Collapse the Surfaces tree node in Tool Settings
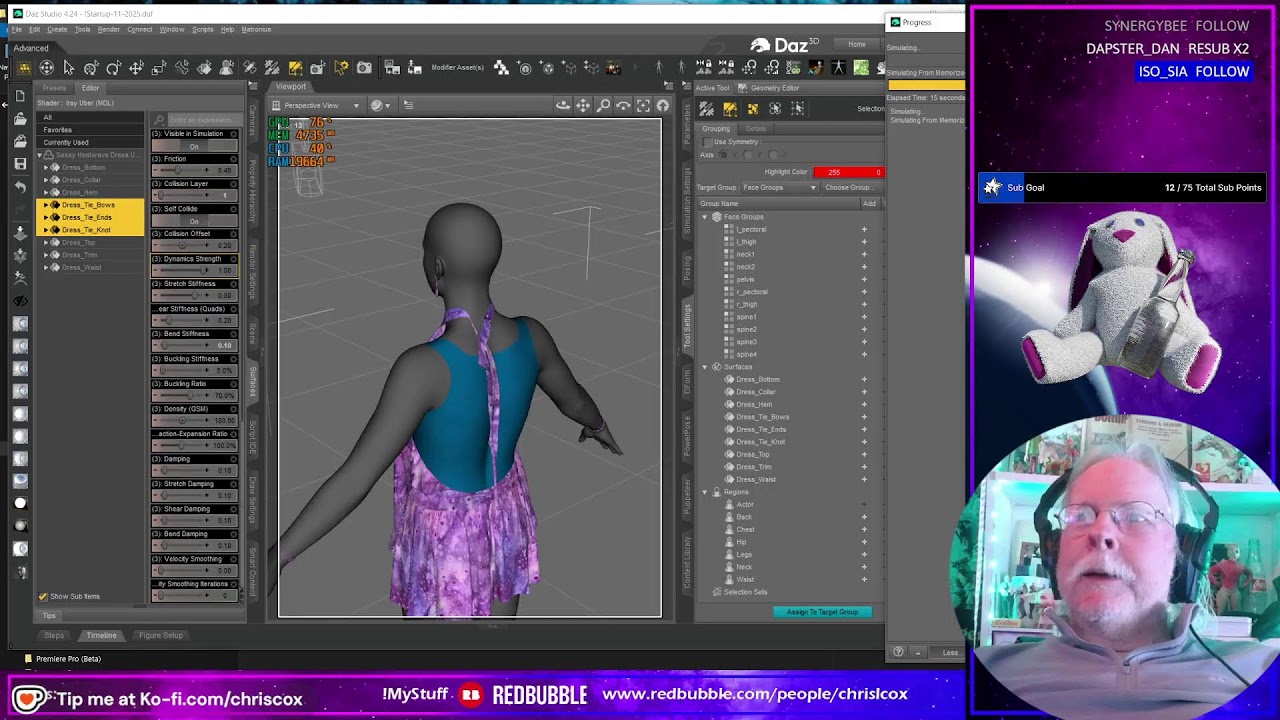 click(704, 367)
